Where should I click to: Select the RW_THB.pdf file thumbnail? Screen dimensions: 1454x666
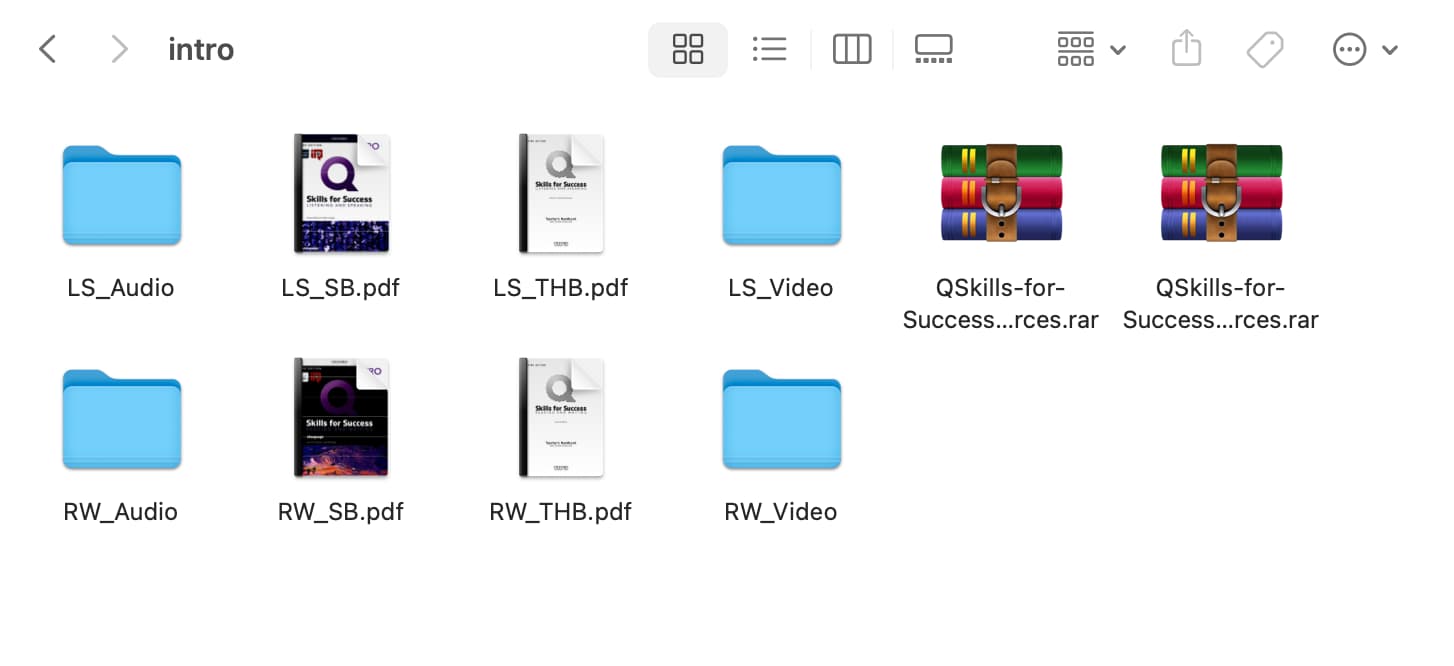561,417
